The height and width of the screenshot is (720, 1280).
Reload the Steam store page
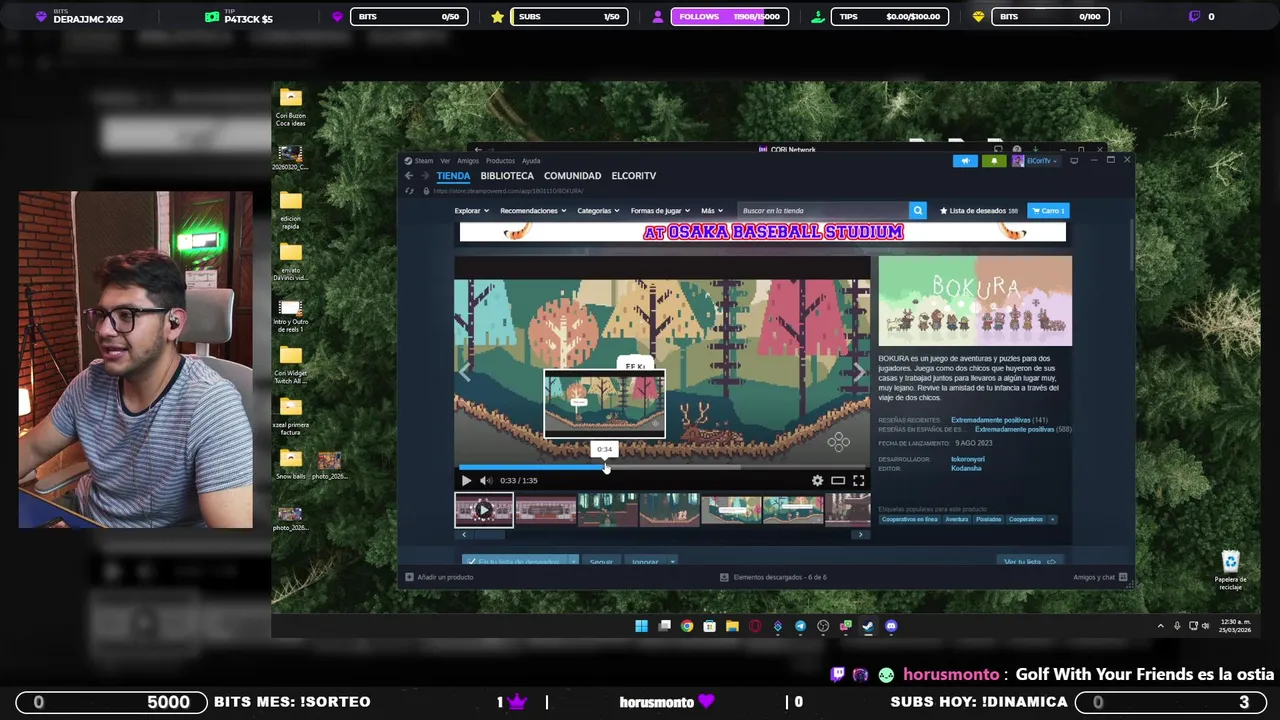click(409, 191)
